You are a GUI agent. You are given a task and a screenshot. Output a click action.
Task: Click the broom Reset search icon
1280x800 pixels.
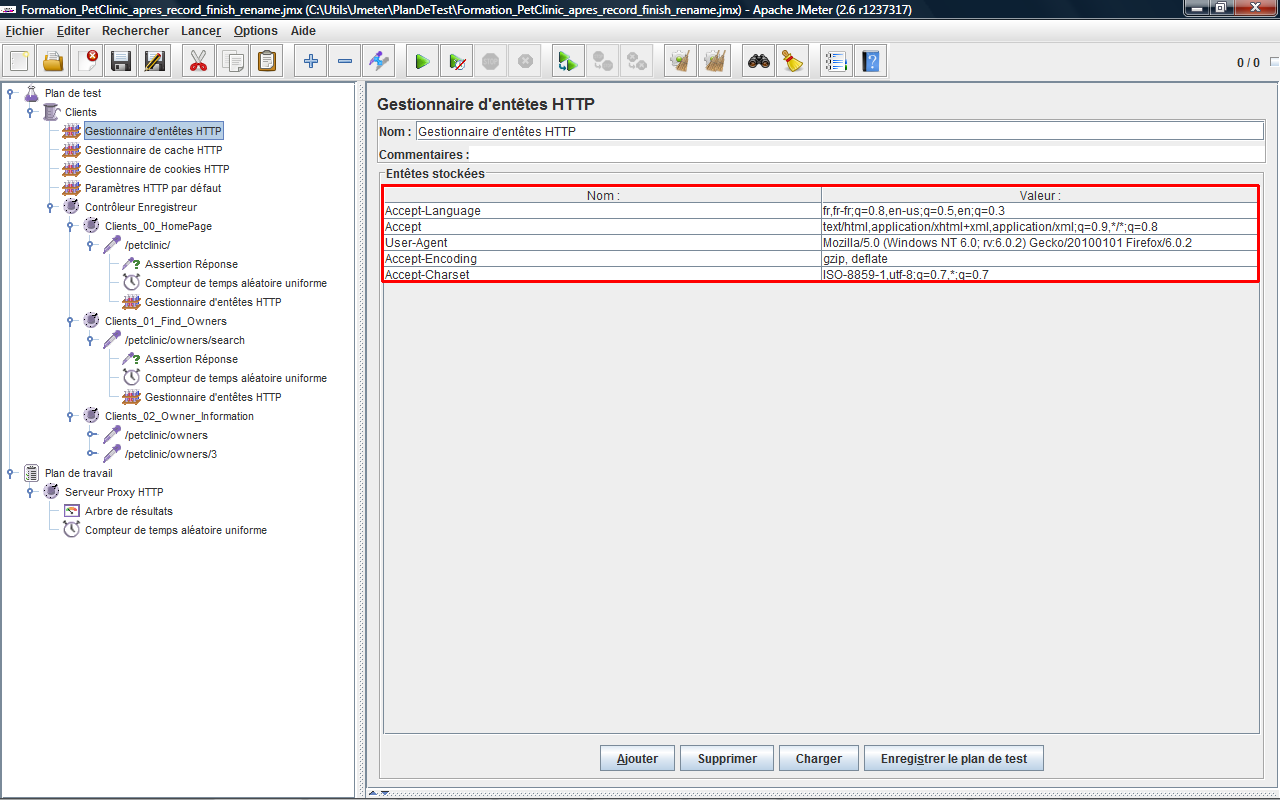click(x=793, y=62)
